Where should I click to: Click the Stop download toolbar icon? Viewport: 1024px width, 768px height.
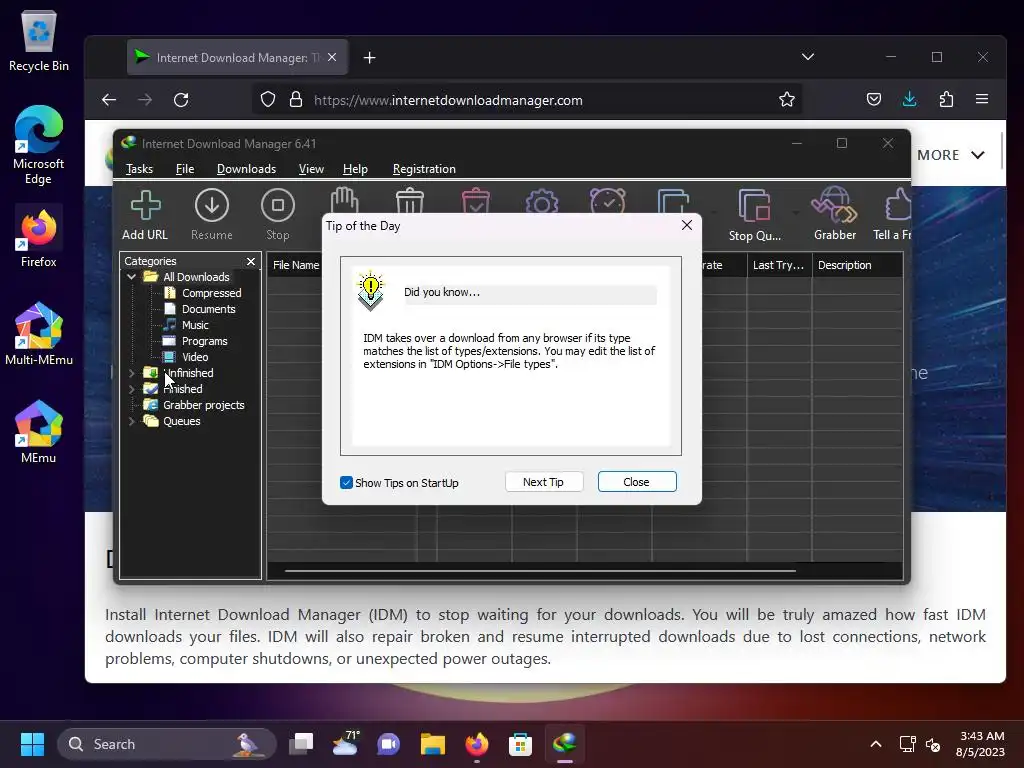tap(278, 215)
